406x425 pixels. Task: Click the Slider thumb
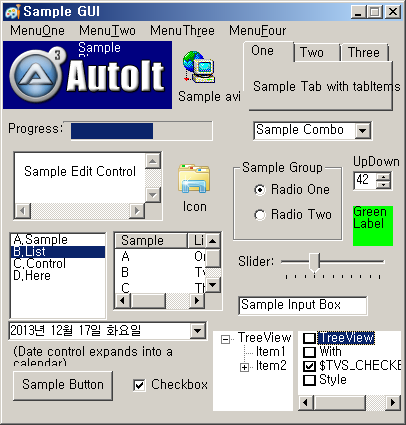click(x=314, y=262)
